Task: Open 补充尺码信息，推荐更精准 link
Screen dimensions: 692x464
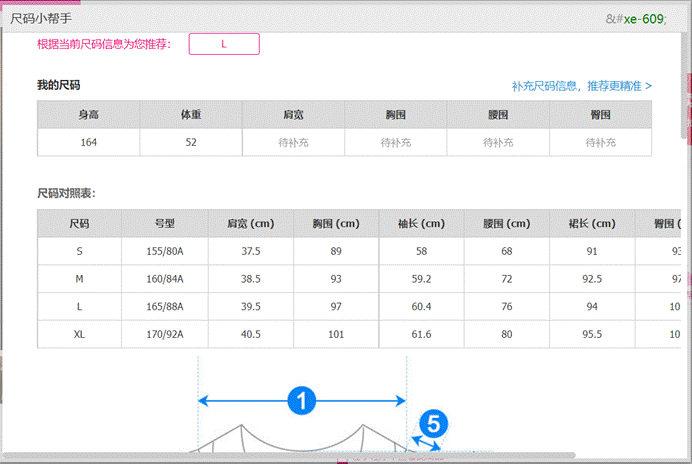Action: coord(581,86)
